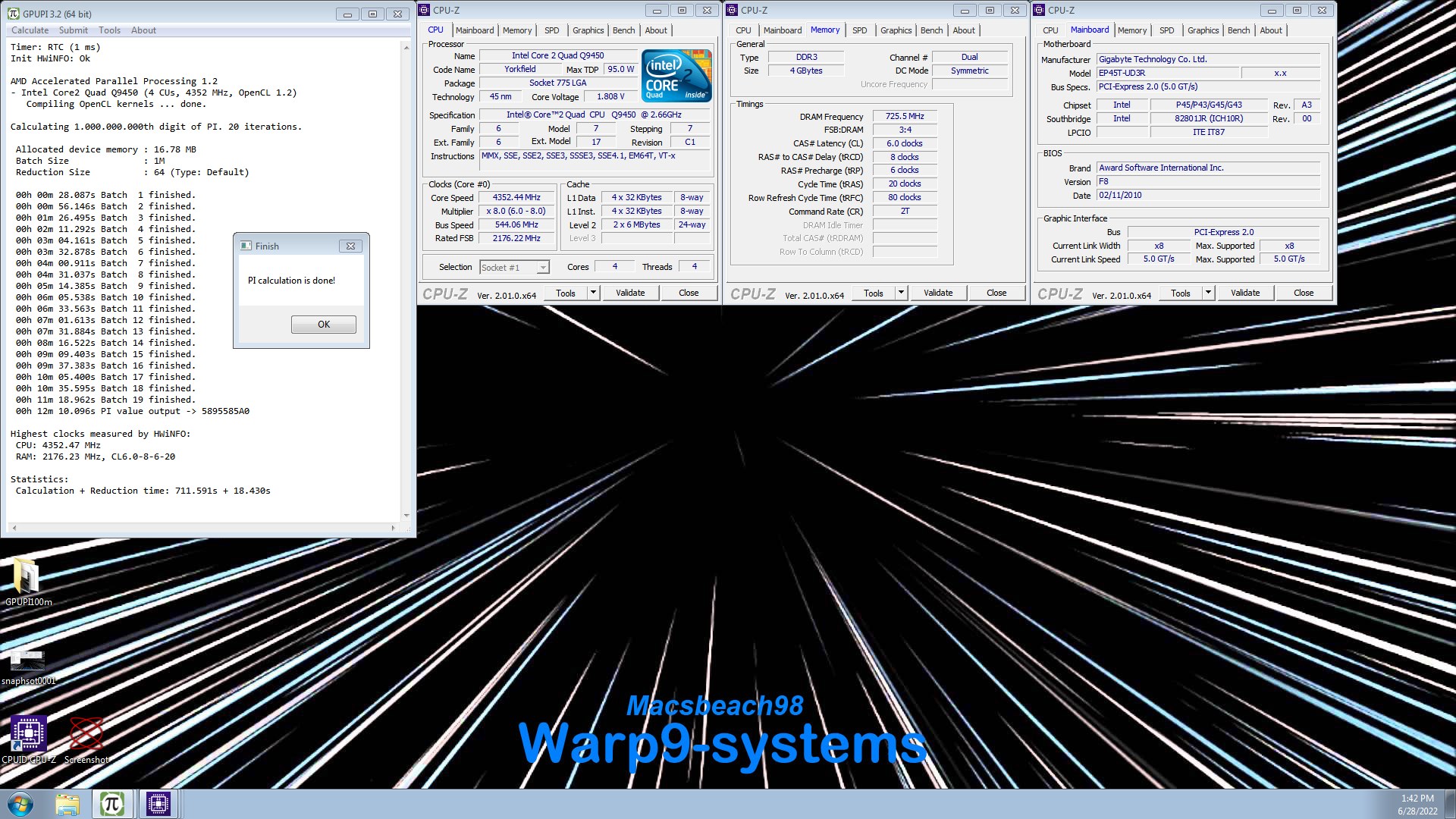1456x819 pixels.
Task: Switch to the CPU-Z taskbar button
Action: tap(158, 804)
